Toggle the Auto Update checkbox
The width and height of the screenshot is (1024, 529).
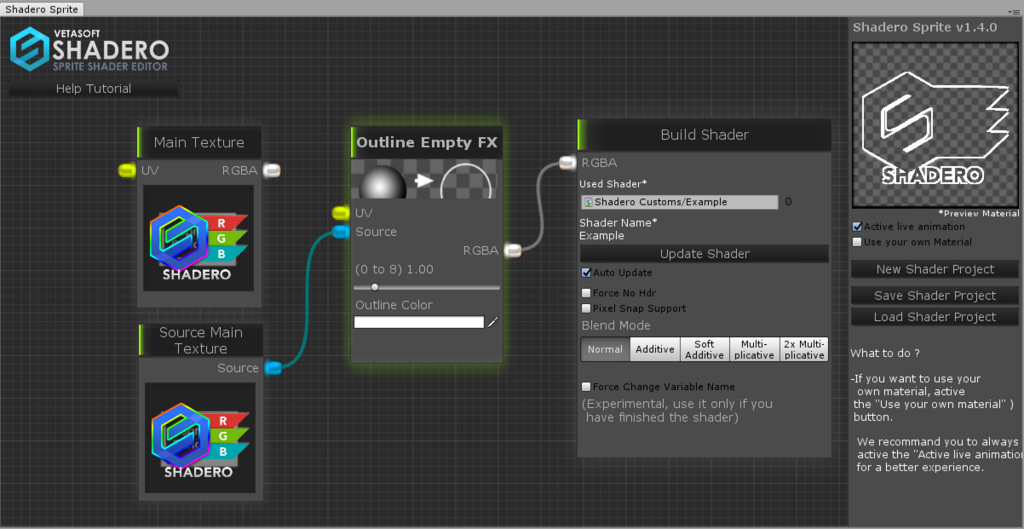[x=586, y=272]
